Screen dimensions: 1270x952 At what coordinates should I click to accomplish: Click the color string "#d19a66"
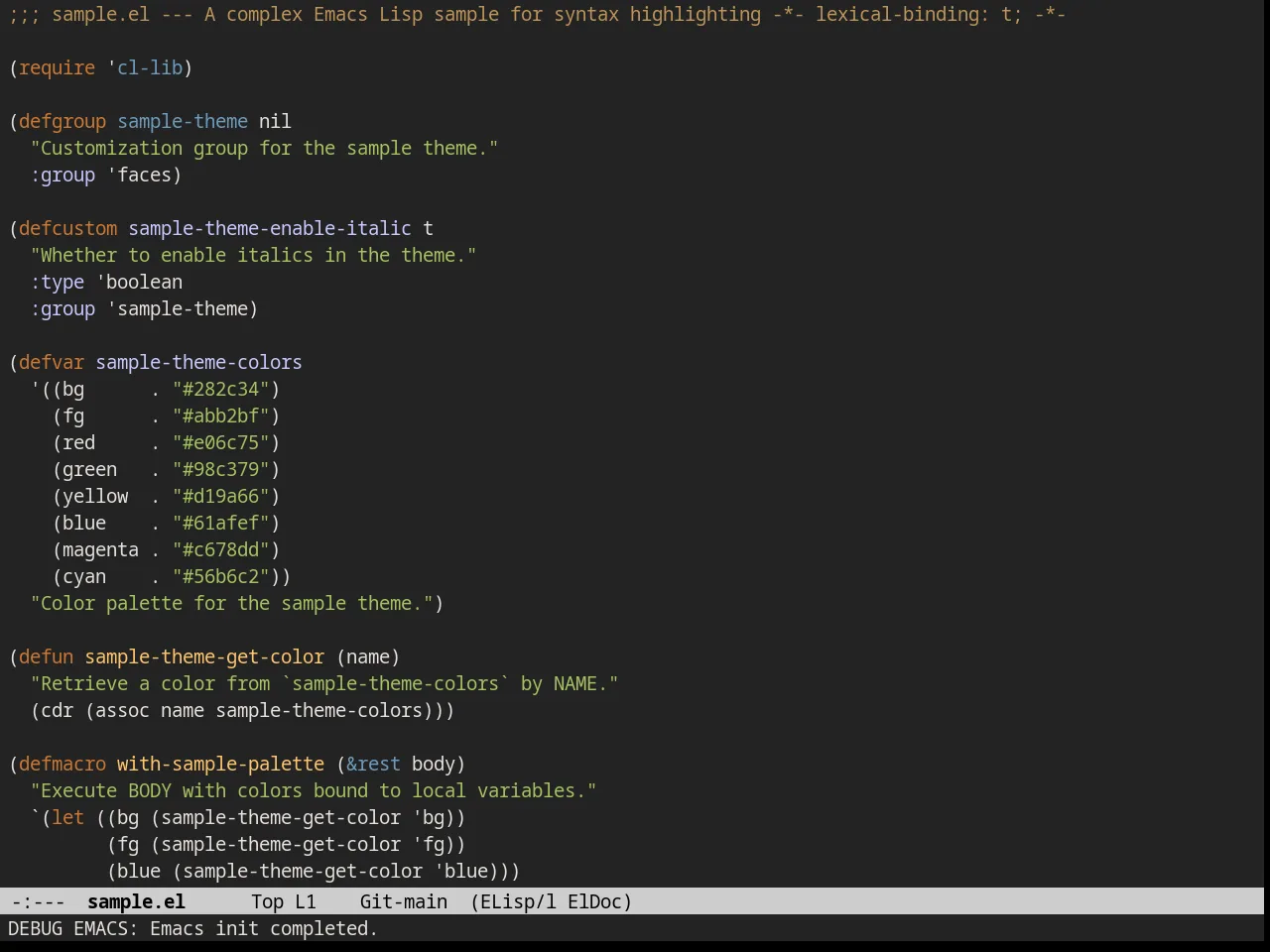220,496
